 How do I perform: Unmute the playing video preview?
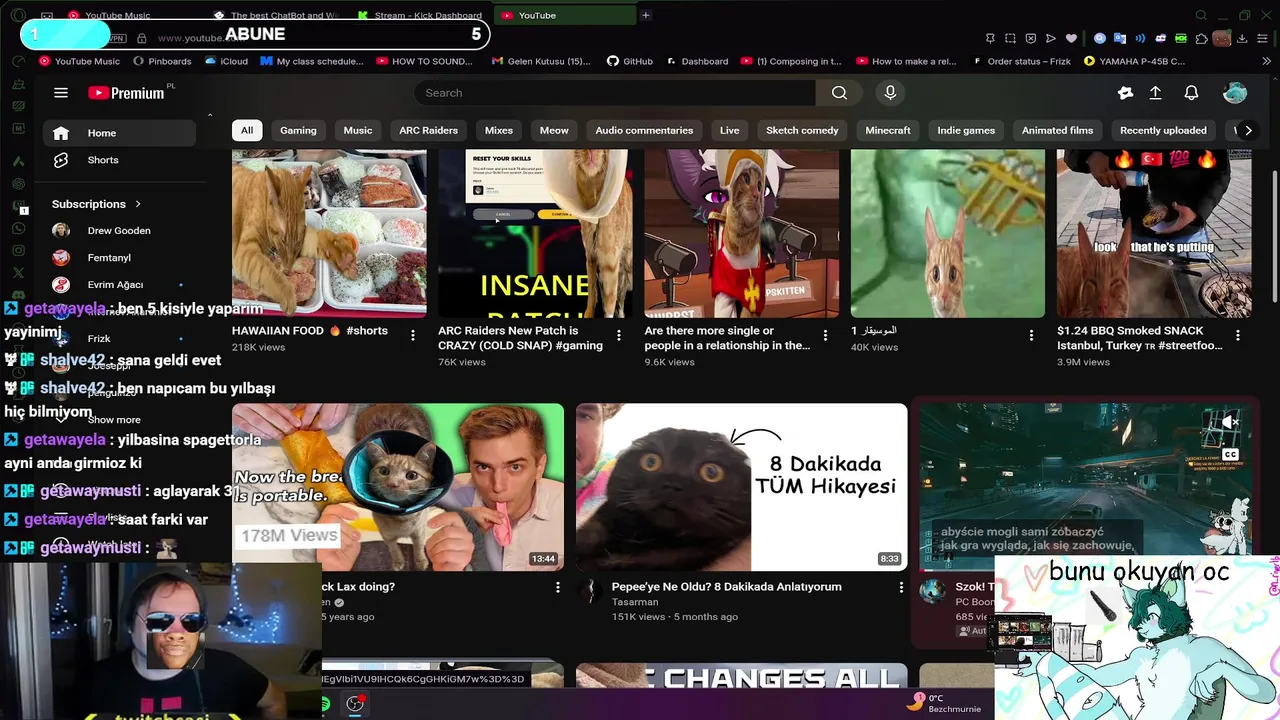(x=1231, y=422)
